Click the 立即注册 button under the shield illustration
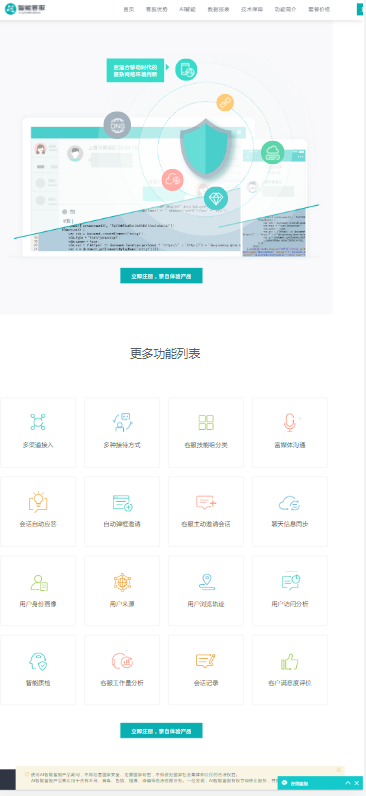The image size is (366, 796). pyautogui.click(x=161, y=276)
